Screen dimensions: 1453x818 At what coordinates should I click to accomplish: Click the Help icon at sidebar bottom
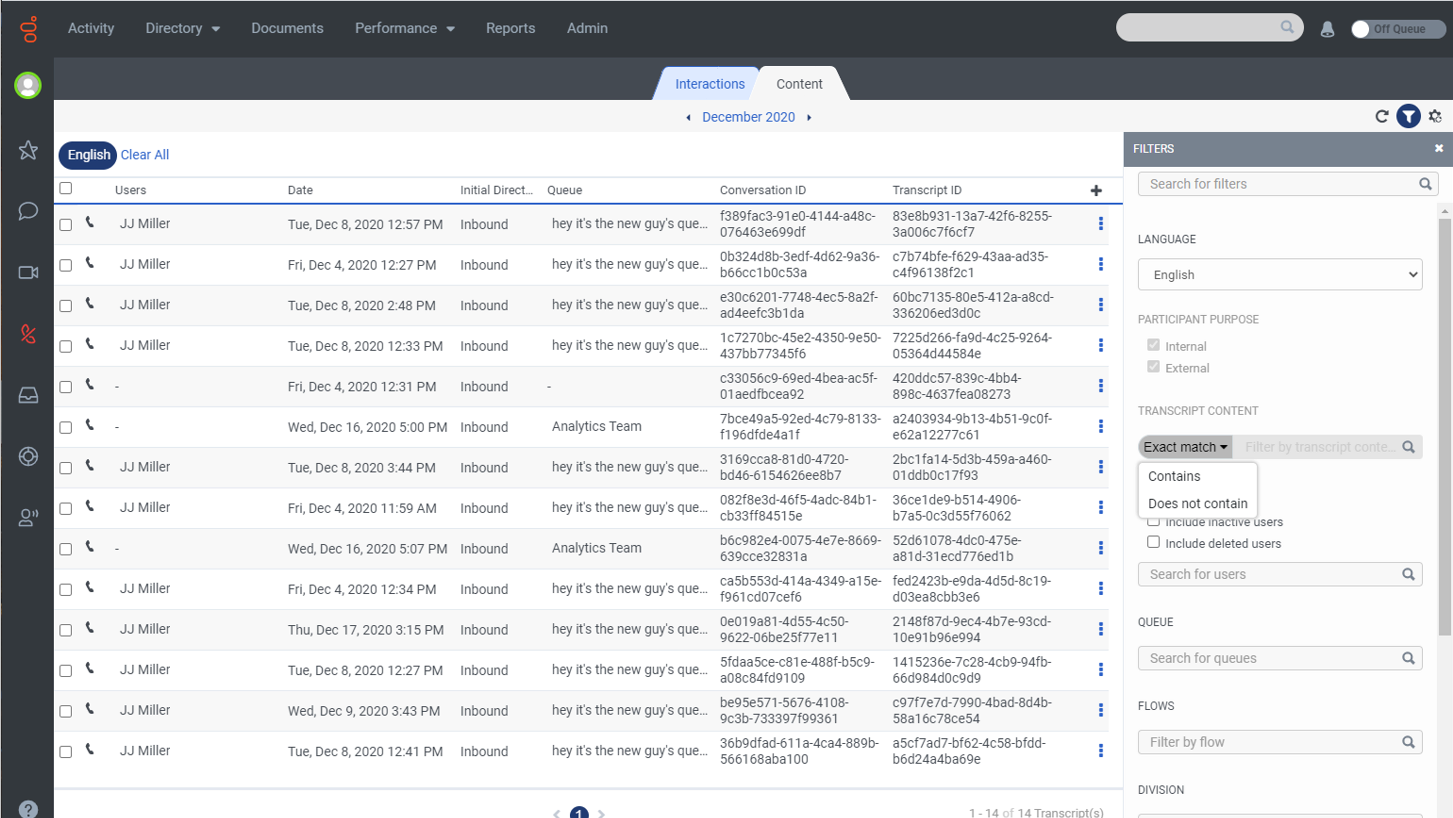(27, 806)
